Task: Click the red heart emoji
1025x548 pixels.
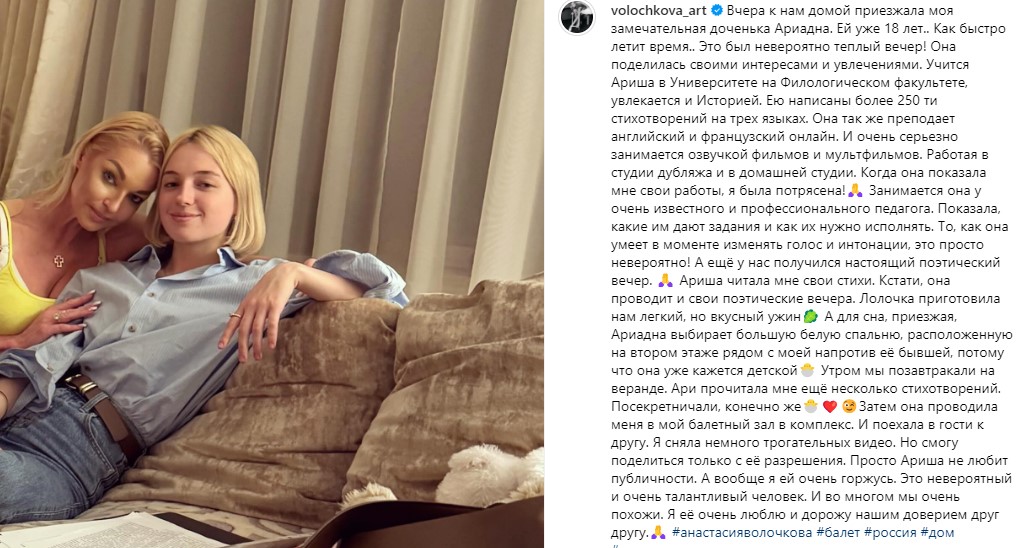Action: pyautogui.click(x=830, y=406)
